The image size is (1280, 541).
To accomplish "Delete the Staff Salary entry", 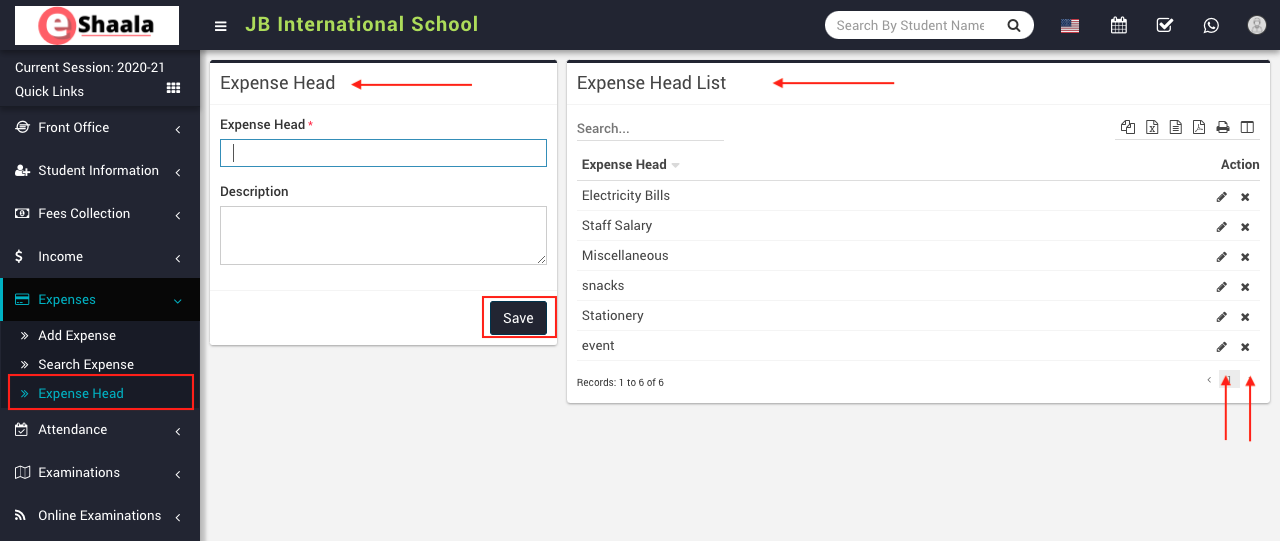I will click(x=1245, y=227).
